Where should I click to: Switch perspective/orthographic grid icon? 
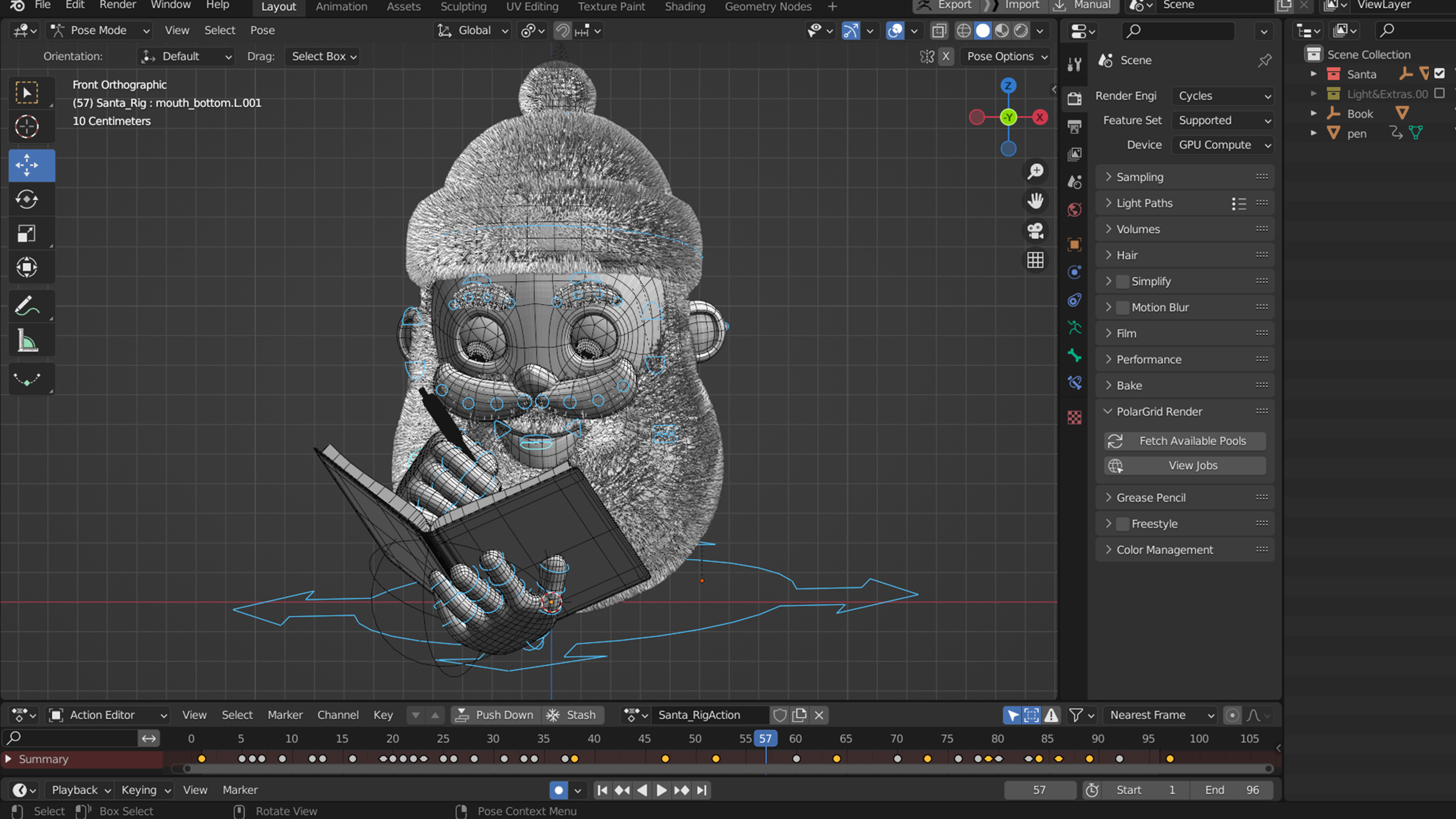1035,260
